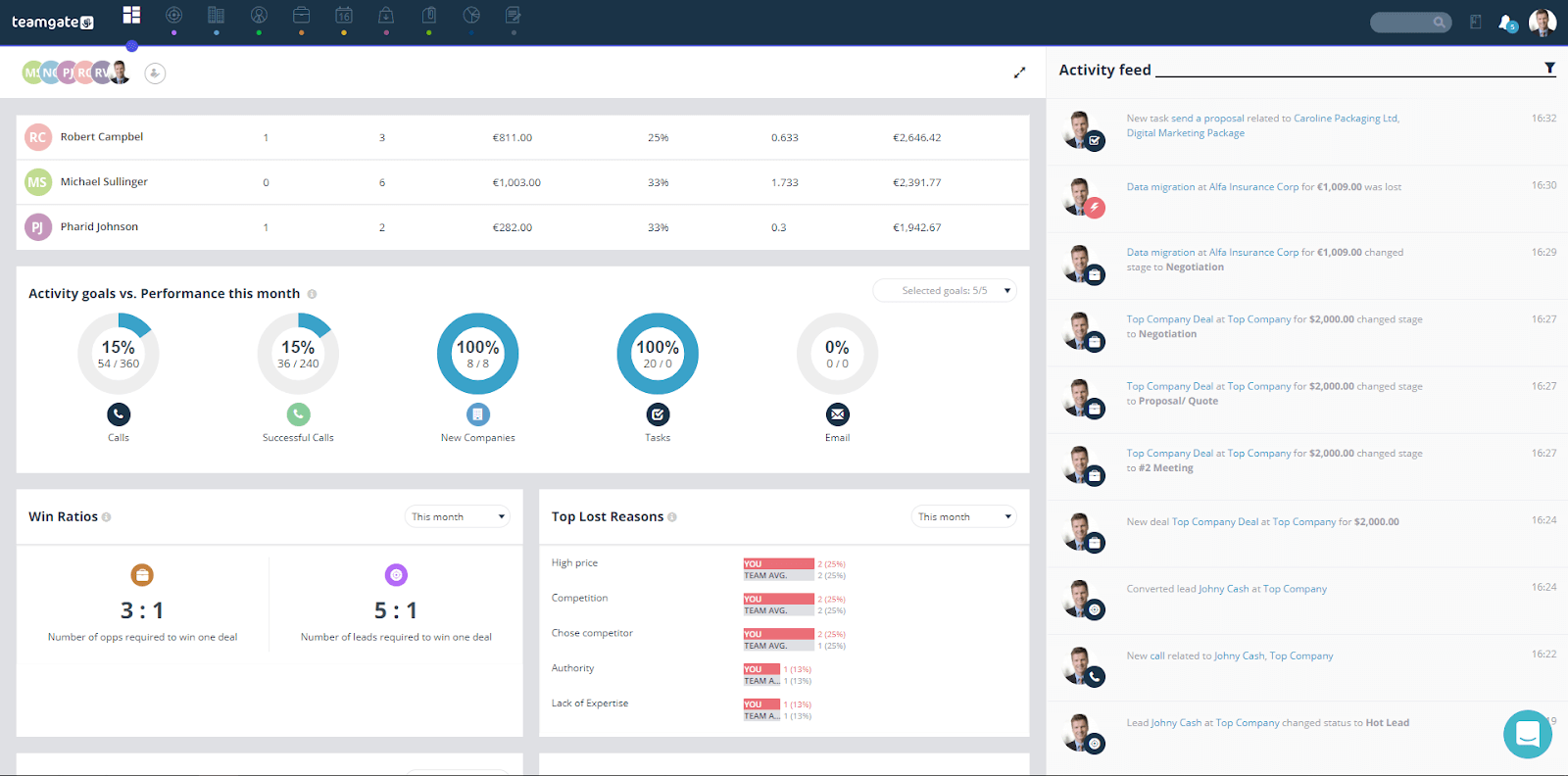Open Johny Cash link in Converted lead entry
The image size is (1568, 776).
click(x=1223, y=590)
